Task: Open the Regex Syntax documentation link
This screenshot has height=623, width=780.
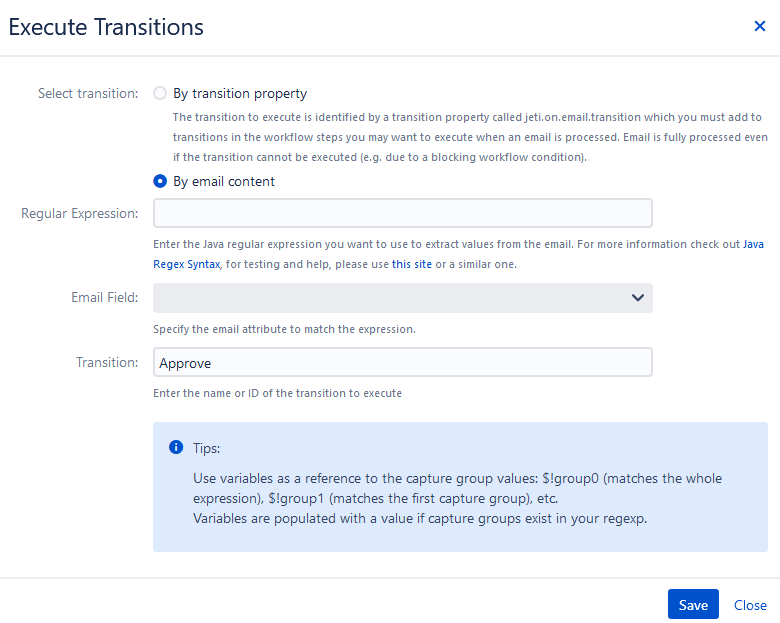Action: pyautogui.click(x=187, y=264)
